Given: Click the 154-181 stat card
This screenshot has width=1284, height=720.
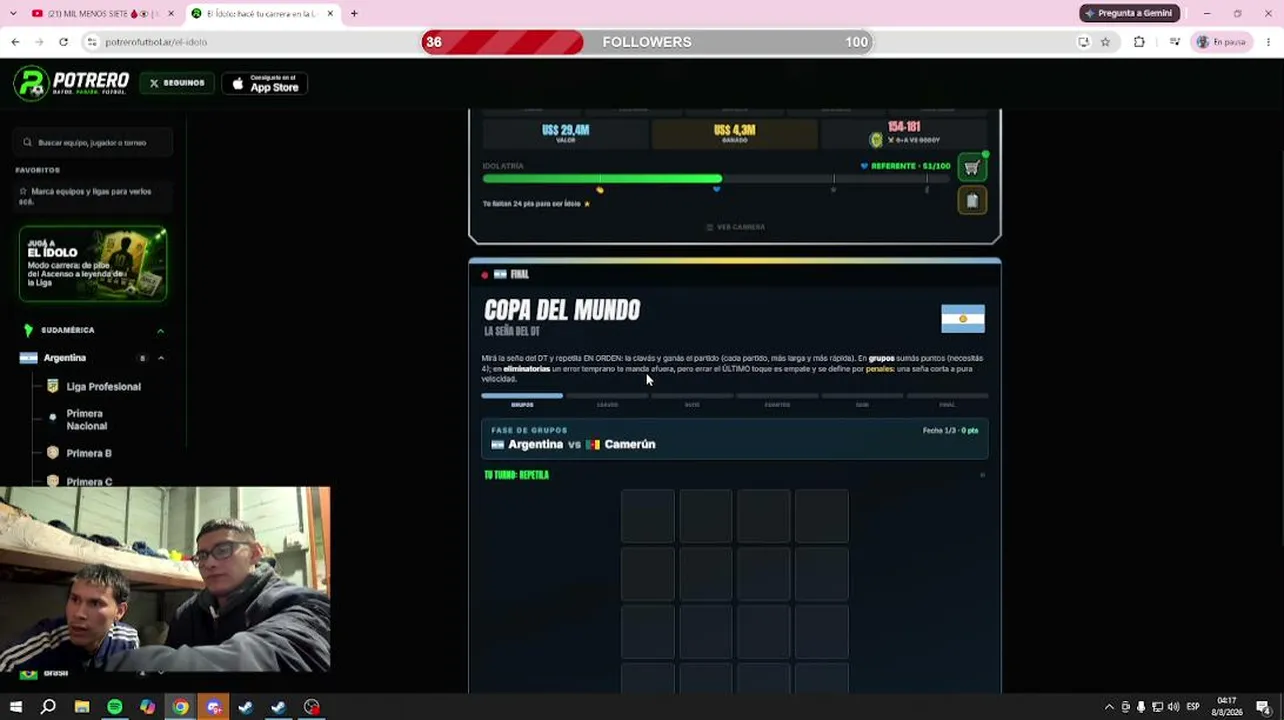Looking at the screenshot, I should 903,134.
